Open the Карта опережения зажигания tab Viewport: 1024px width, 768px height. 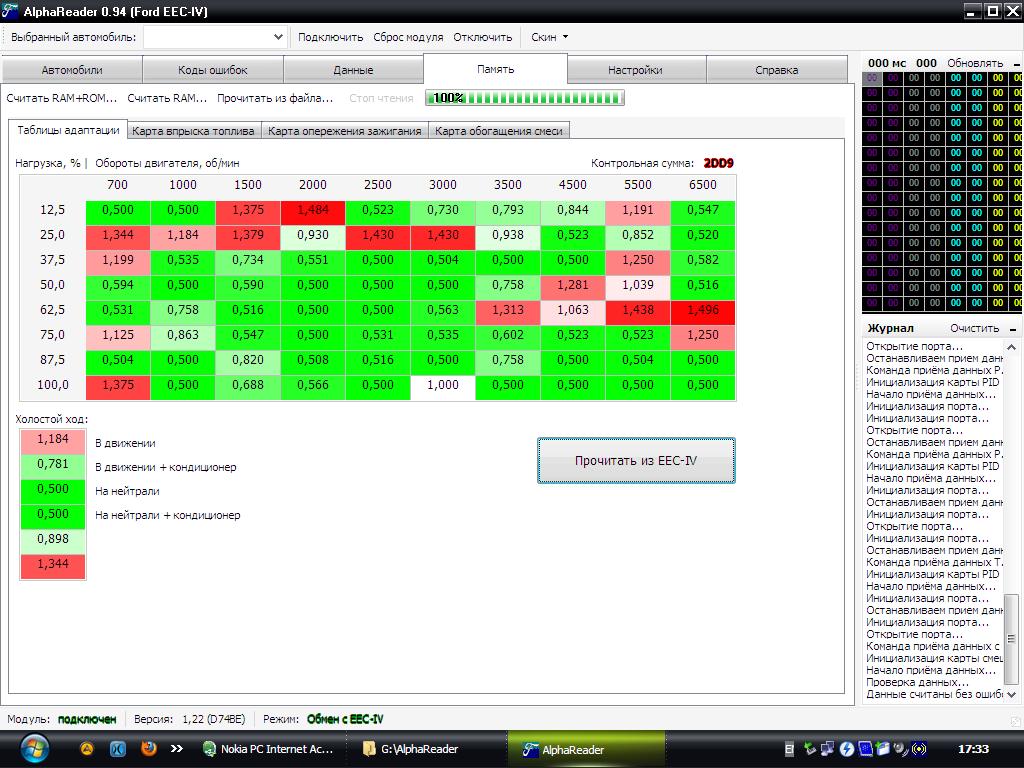(345, 131)
